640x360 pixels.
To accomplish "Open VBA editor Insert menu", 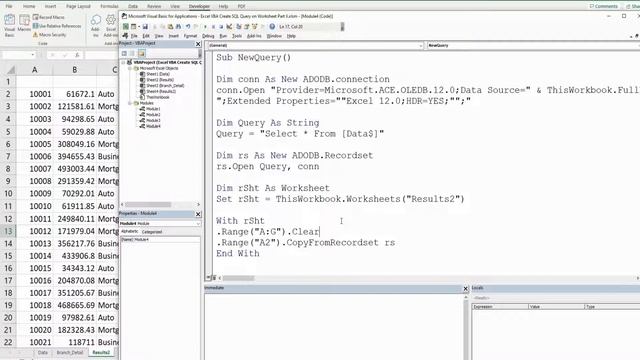I will coord(173,36).
